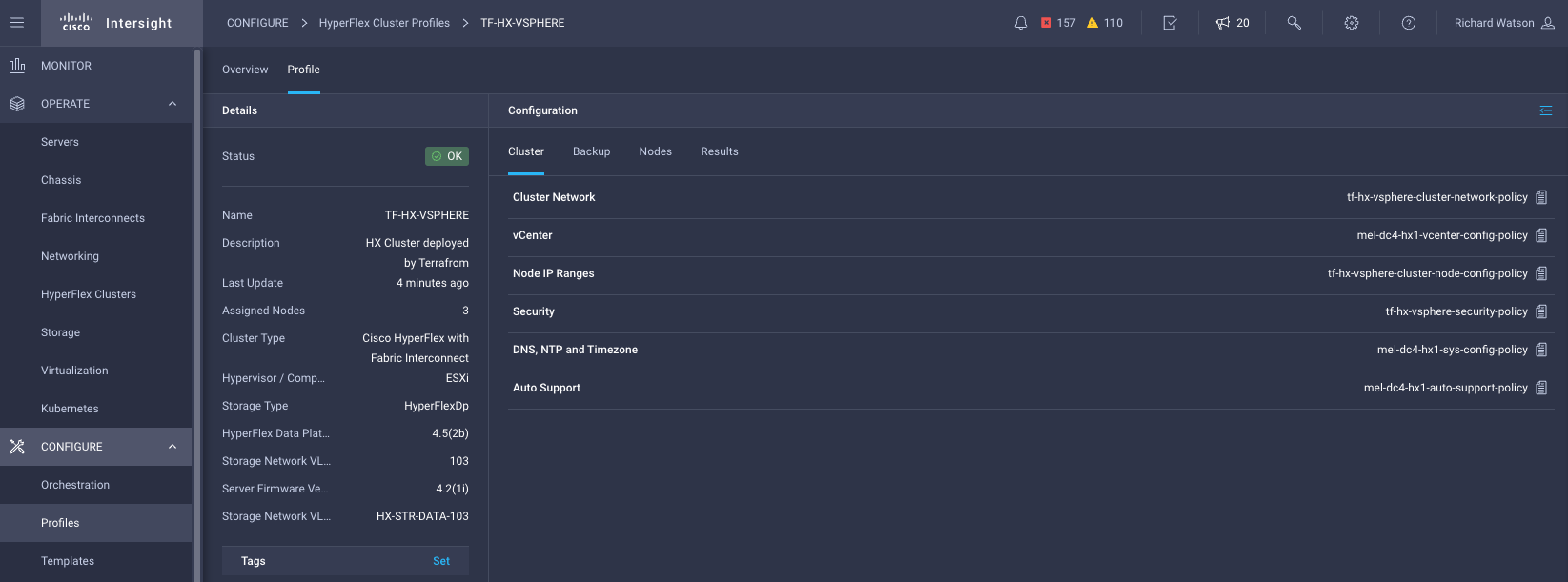Open the Auto Support policy details icon

pyautogui.click(x=1541, y=388)
